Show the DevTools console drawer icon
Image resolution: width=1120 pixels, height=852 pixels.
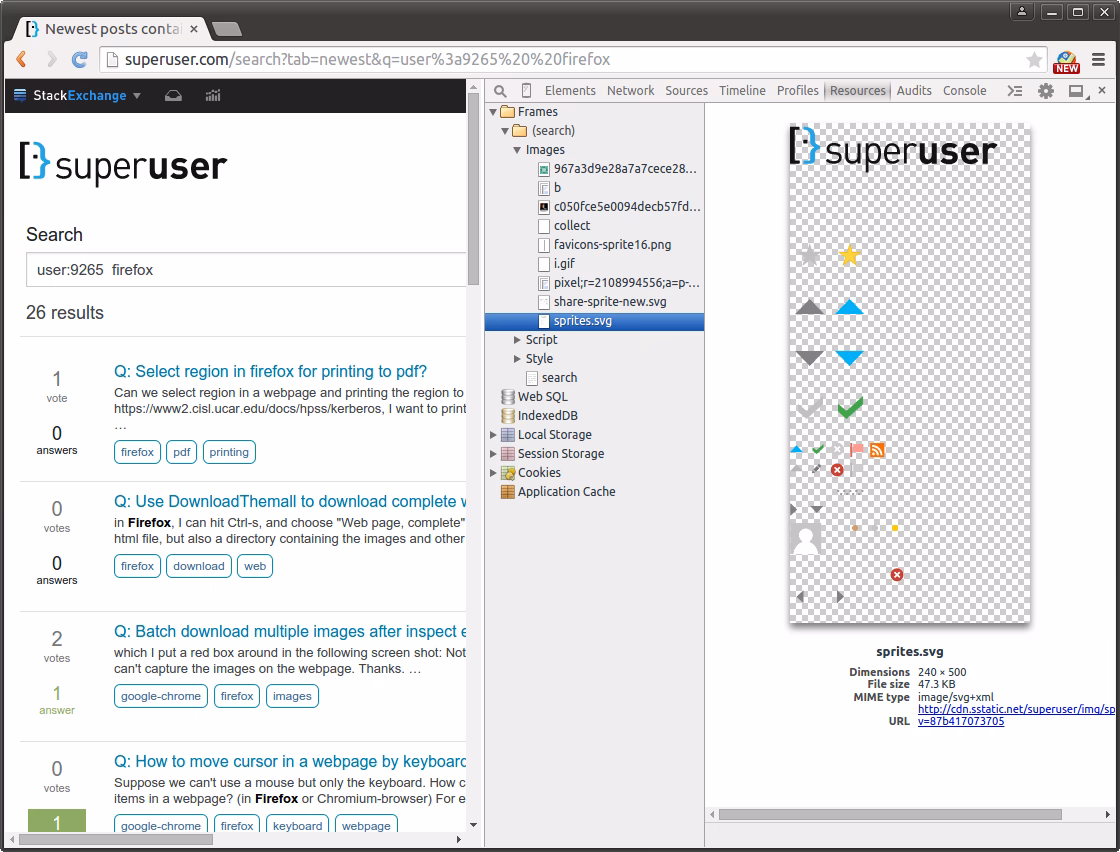tap(1015, 91)
